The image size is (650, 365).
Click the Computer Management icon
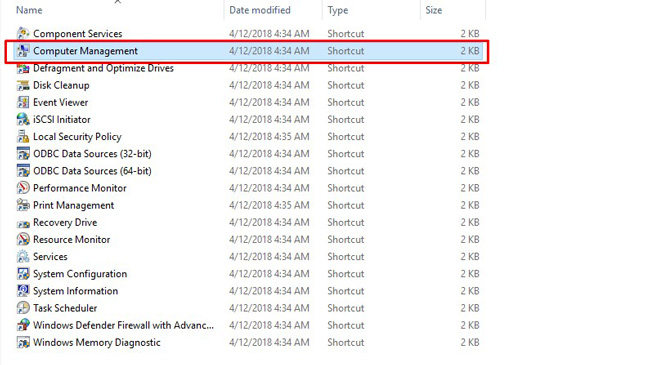pyautogui.click(x=23, y=51)
